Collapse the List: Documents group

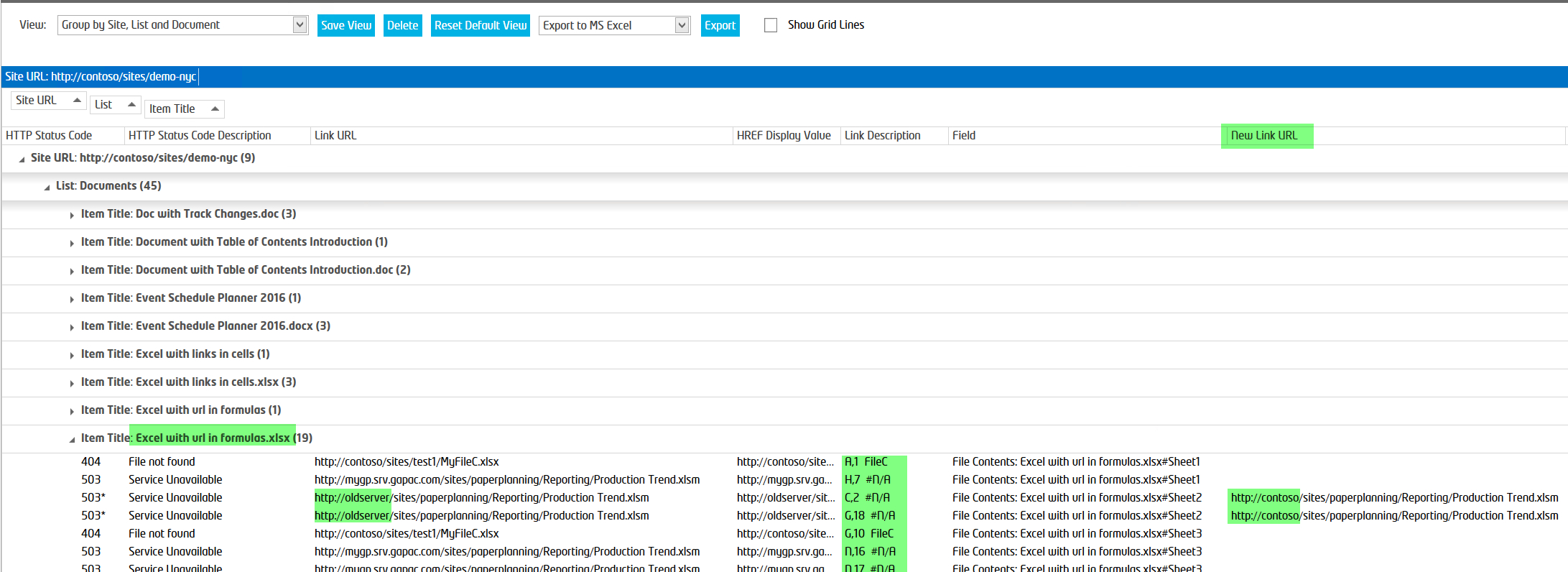[x=47, y=187]
